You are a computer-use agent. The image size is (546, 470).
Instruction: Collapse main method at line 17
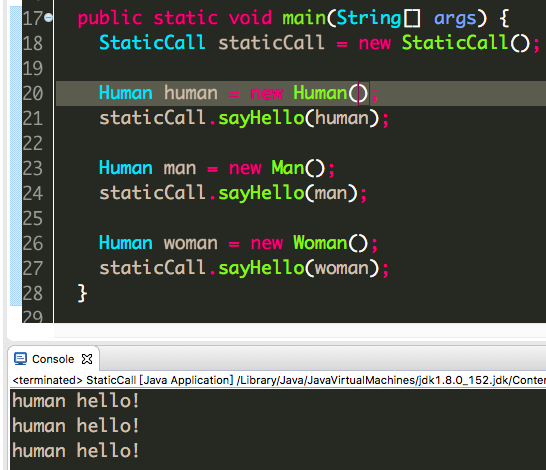(48, 17)
